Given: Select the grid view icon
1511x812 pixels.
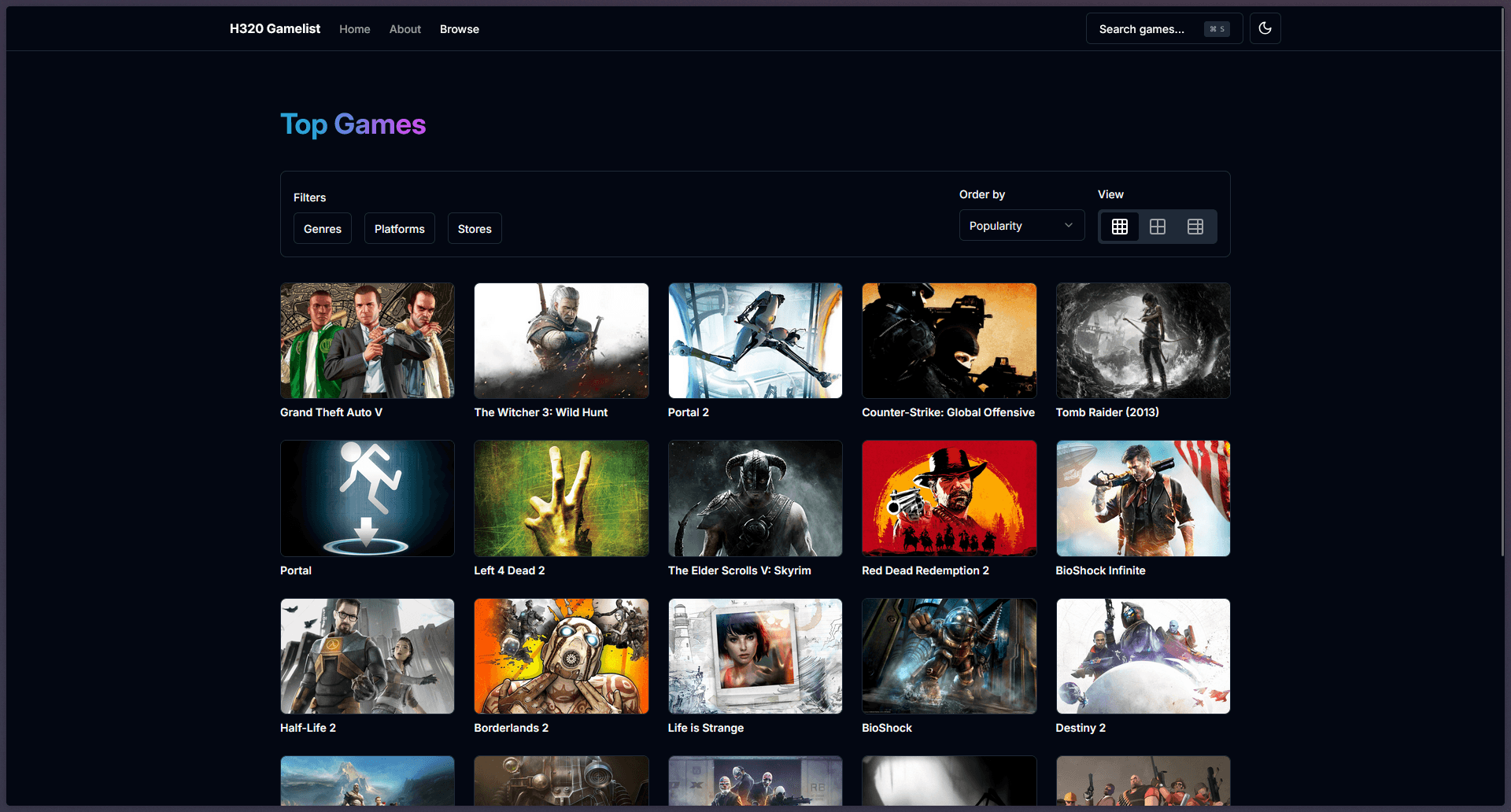Looking at the screenshot, I should (1119, 226).
